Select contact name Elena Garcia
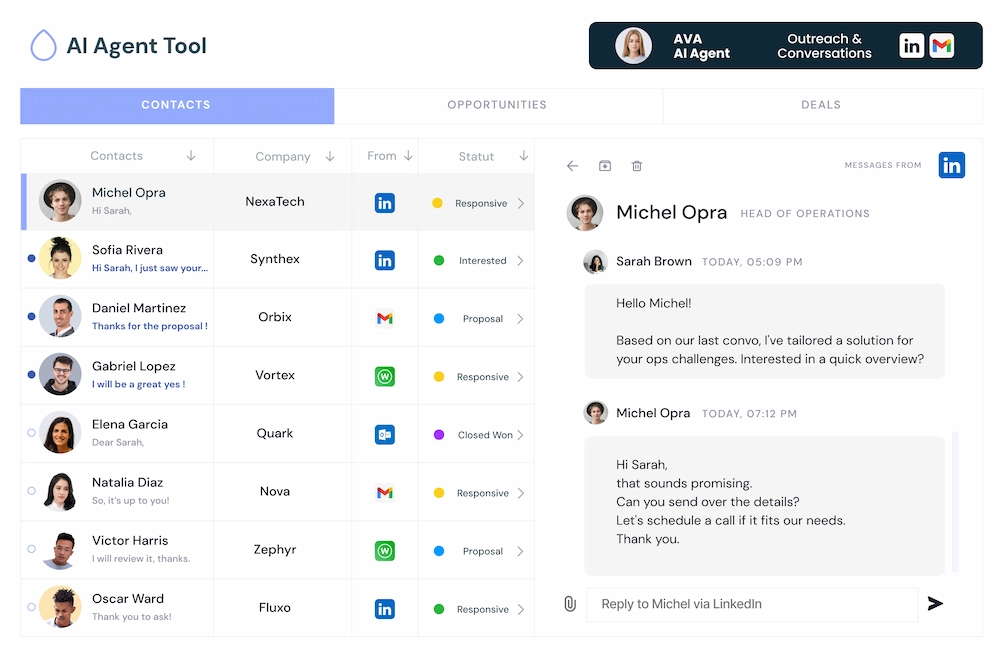 [130, 425]
